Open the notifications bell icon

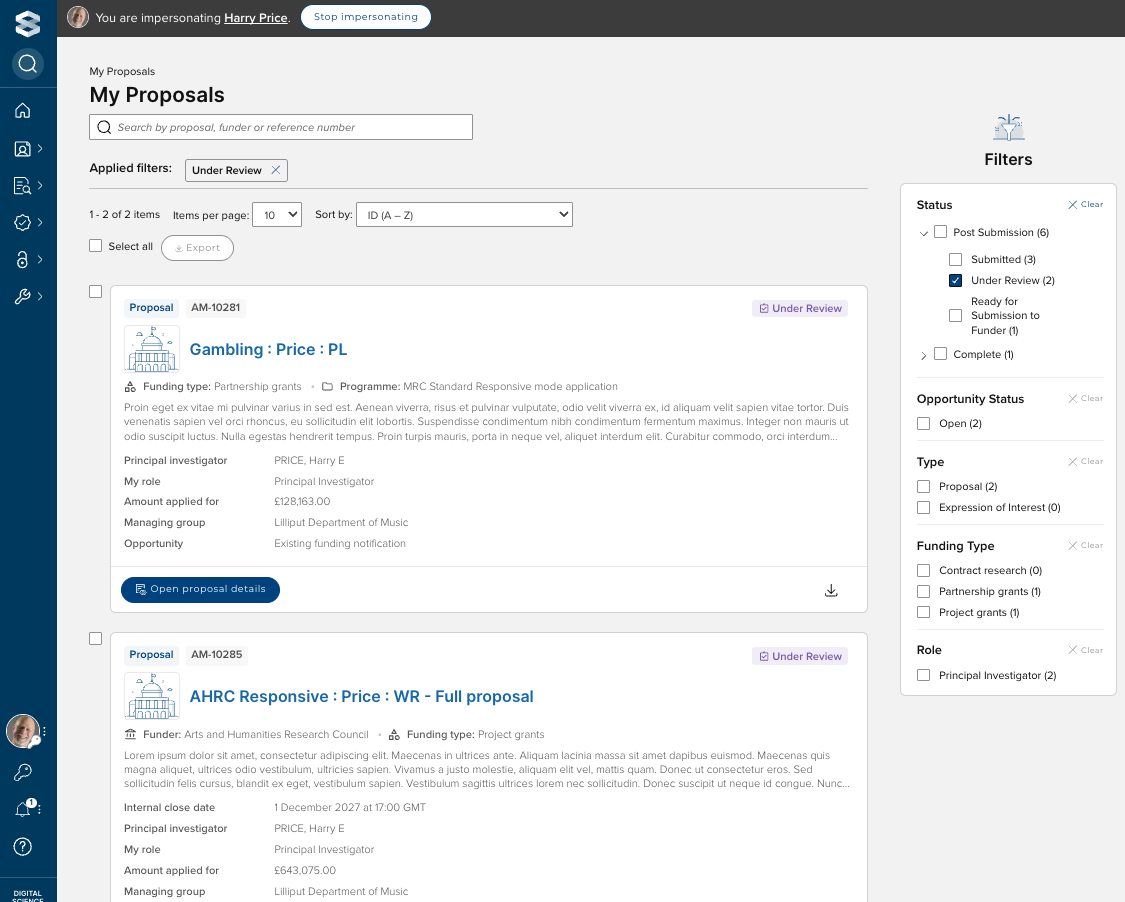click(23, 809)
